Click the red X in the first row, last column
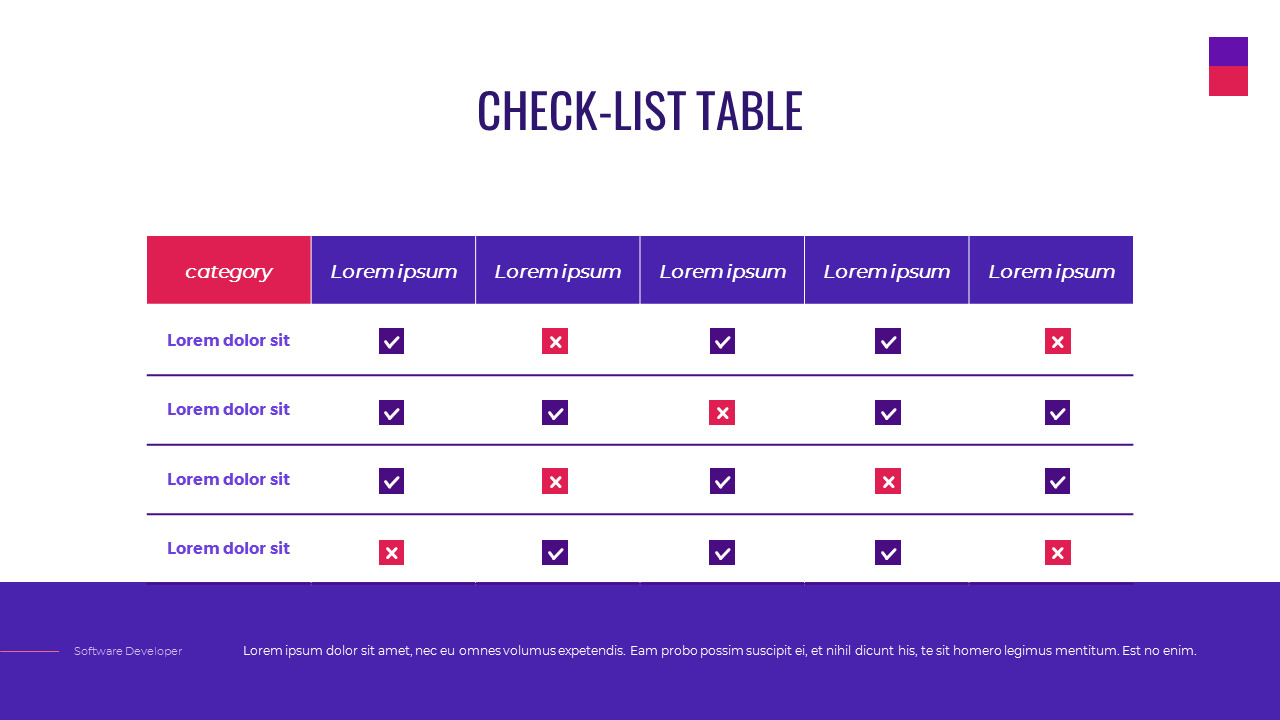This screenshot has height=720, width=1280. click(x=1058, y=341)
